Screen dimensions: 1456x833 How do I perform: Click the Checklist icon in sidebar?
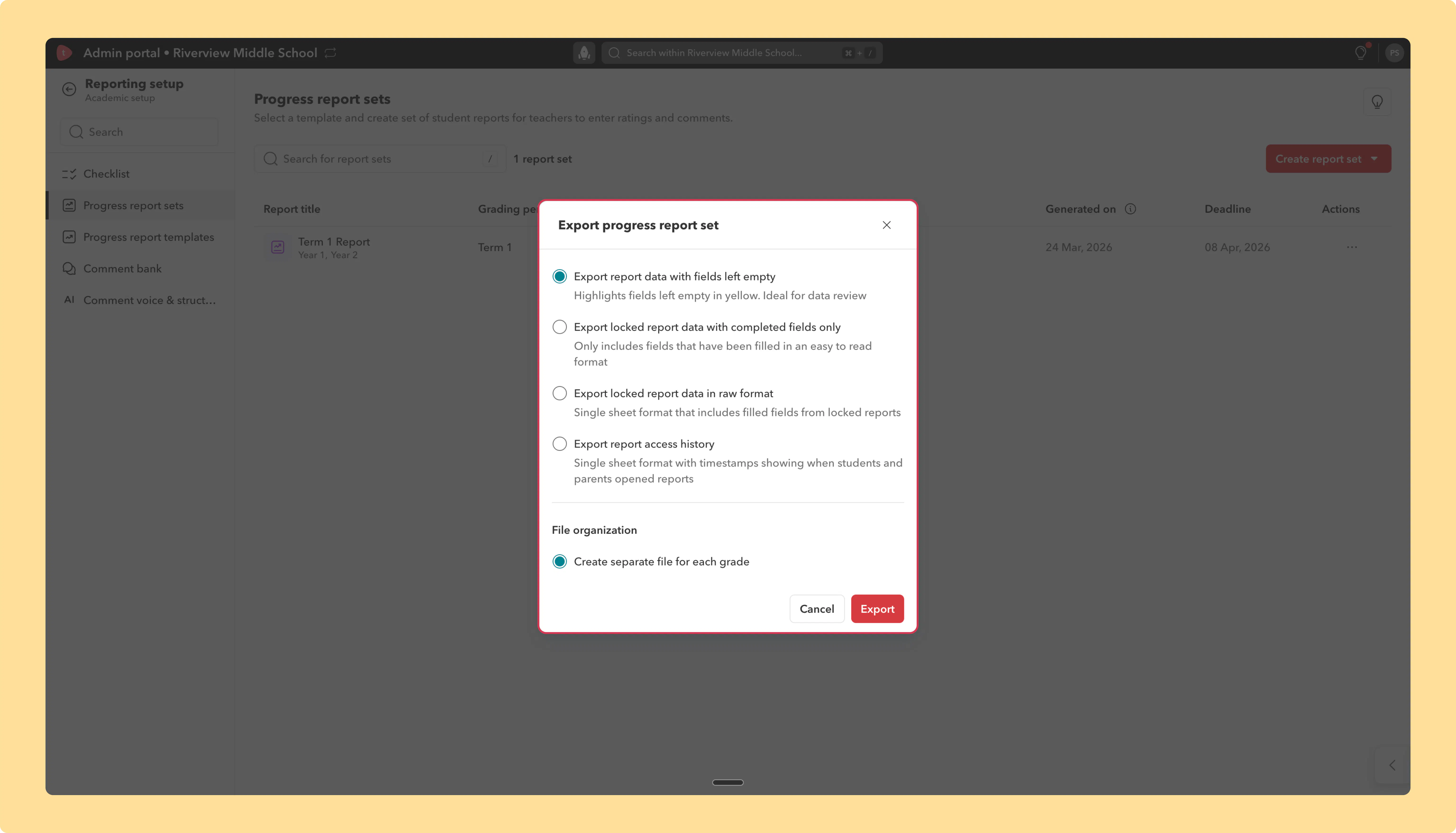point(69,174)
